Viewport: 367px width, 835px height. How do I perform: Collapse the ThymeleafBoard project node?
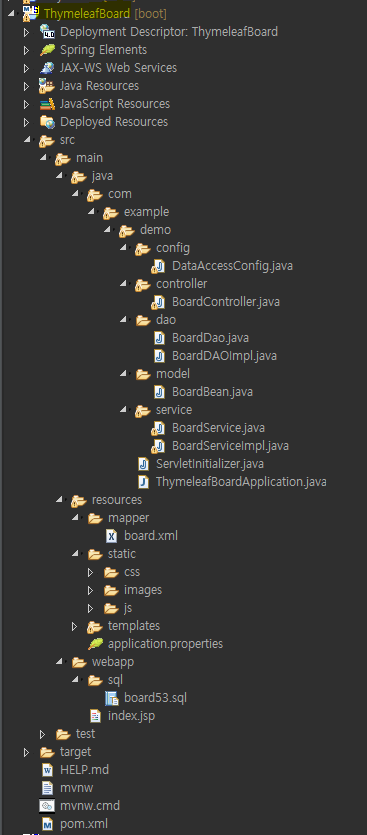tap(11, 14)
